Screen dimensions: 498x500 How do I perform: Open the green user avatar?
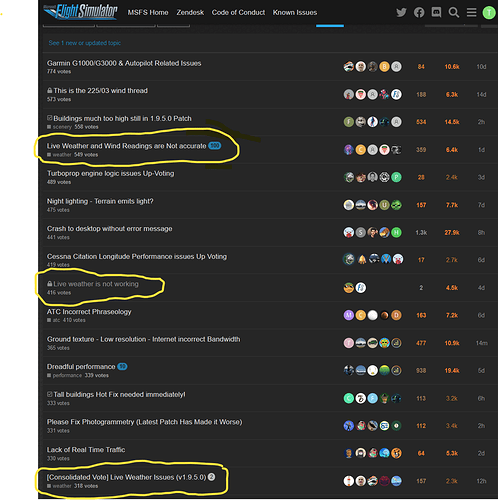pyautogui.click(x=489, y=13)
